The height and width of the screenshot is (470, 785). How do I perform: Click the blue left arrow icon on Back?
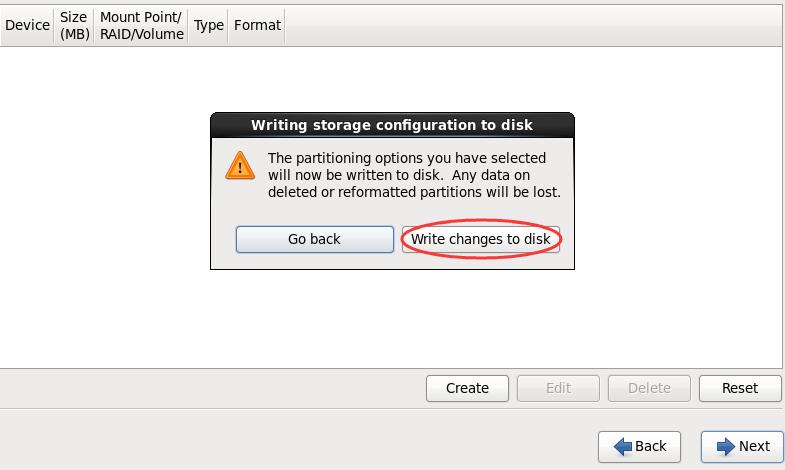[623, 446]
